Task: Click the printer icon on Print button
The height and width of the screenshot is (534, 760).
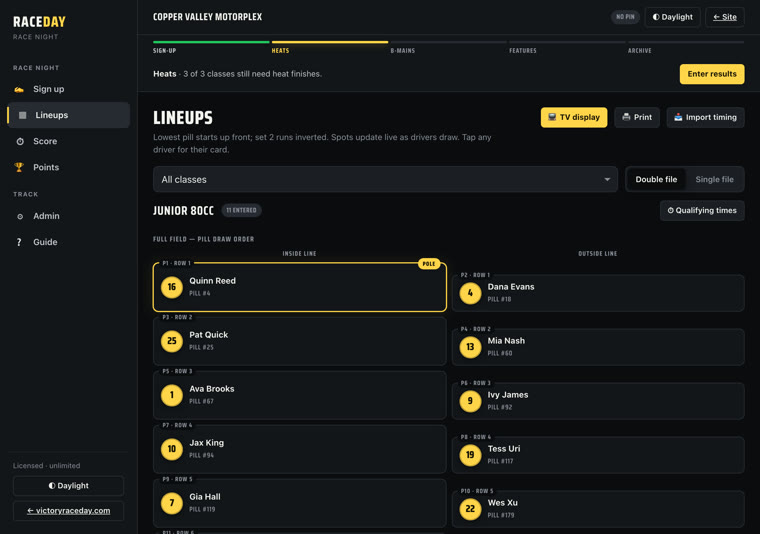Action: point(626,117)
